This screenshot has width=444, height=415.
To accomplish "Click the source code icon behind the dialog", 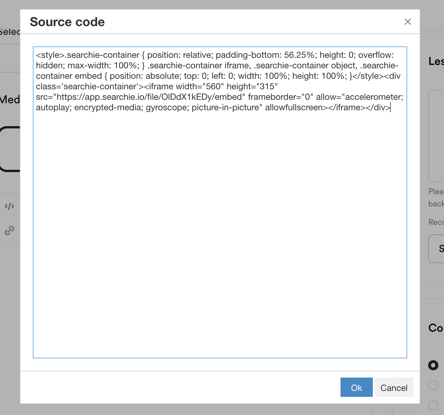I will (9, 206).
